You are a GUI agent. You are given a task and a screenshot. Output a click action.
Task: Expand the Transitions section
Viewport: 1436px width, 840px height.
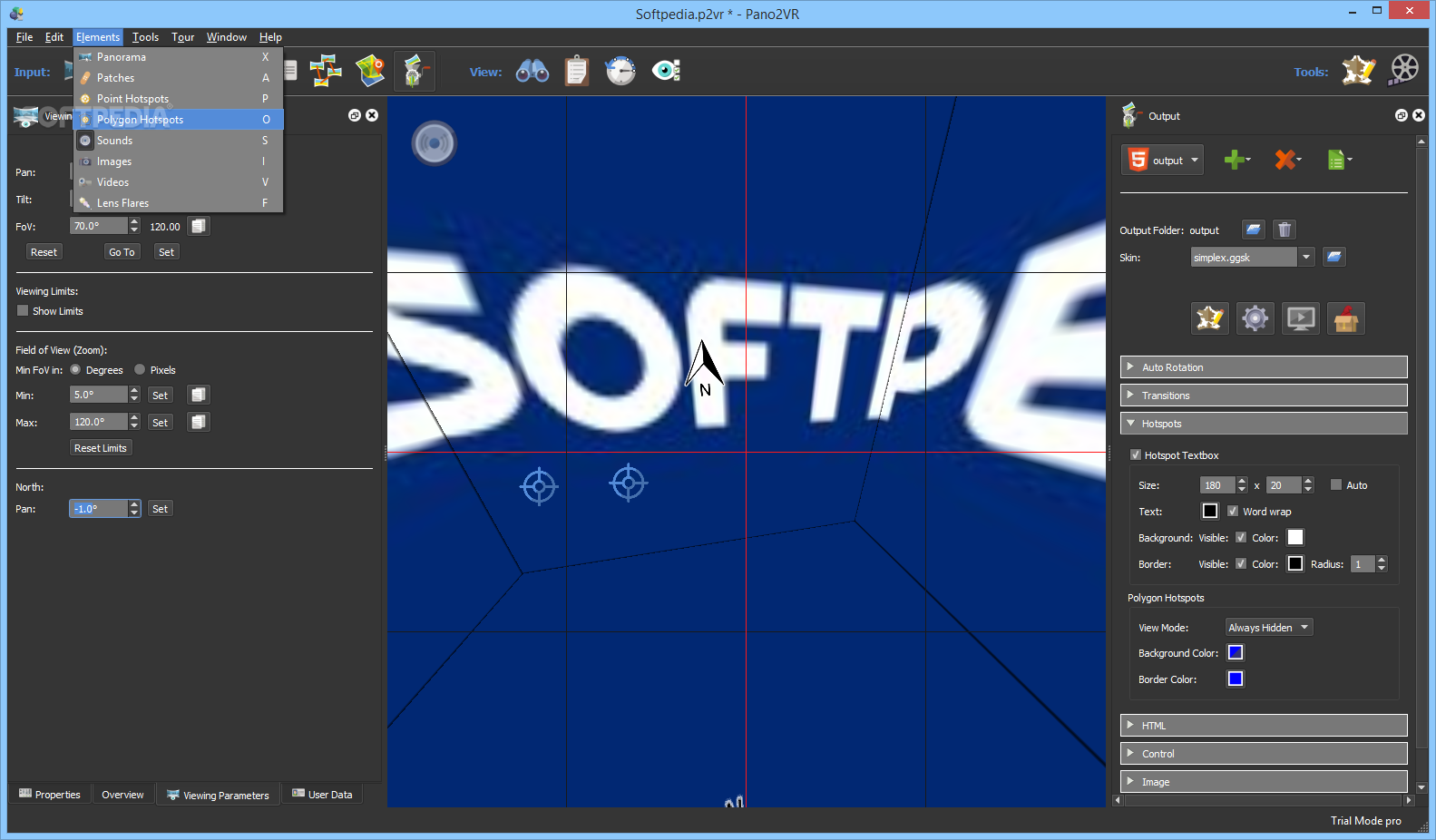coord(1264,395)
